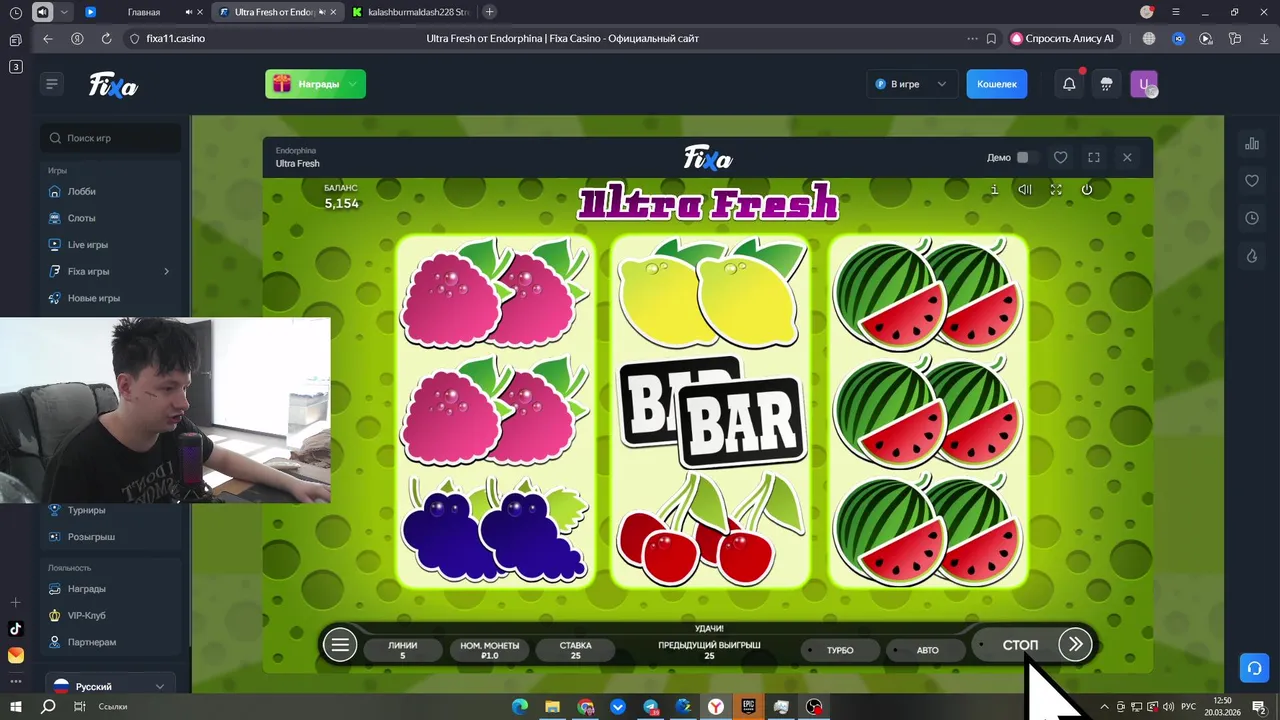Open the В игре balance dropdown
The width and height of the screenshot is (1280, 720).
coord(910,84)
